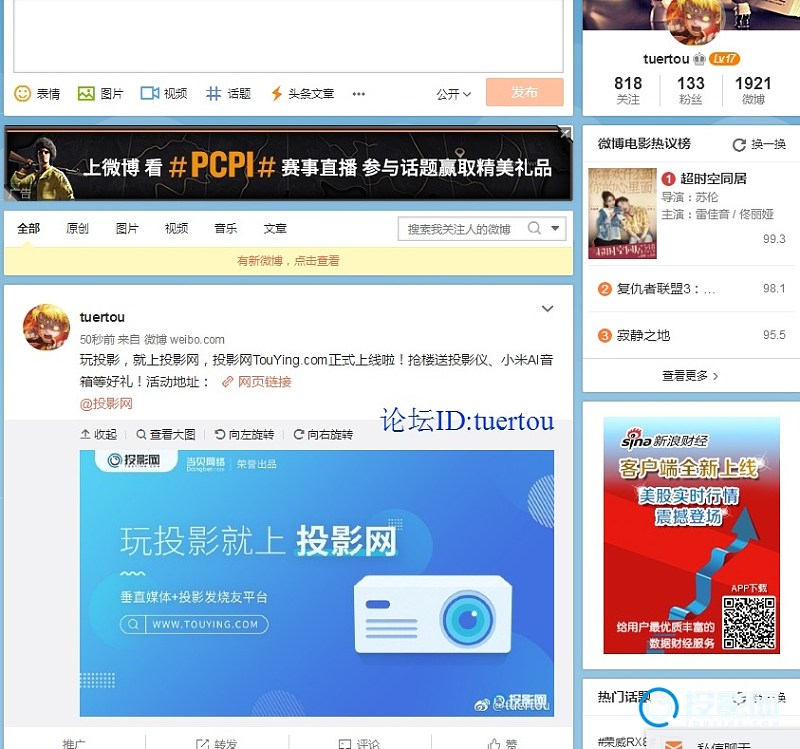Expand the post options chevron
This screenshot has height=749, width=800.
[x=547, y=309]
